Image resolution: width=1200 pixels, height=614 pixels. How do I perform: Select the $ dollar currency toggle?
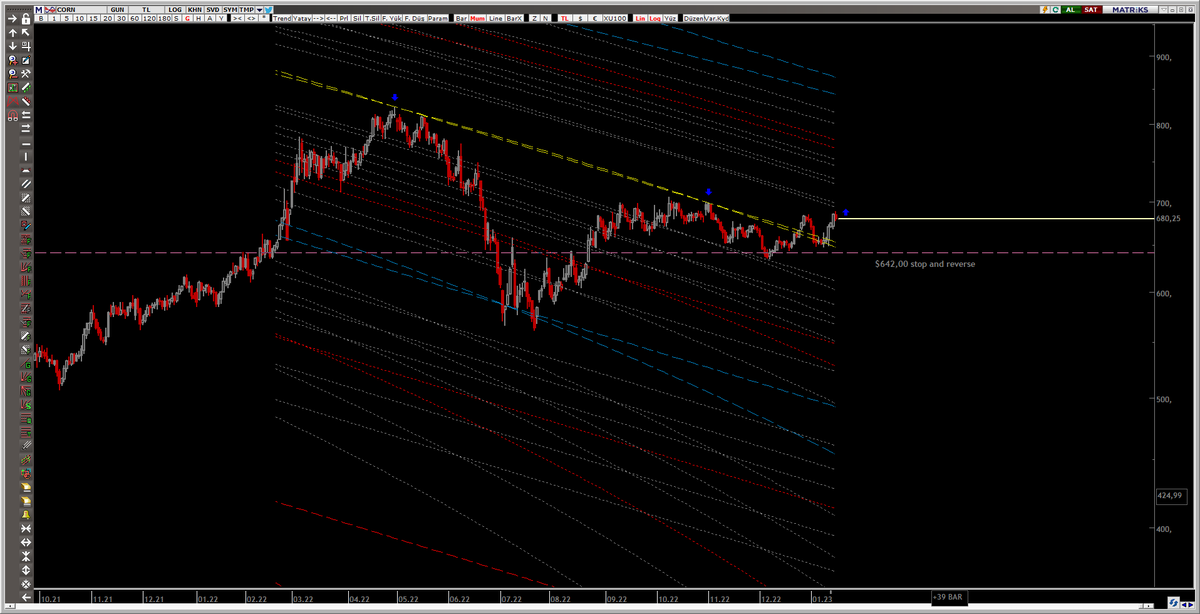(x=580, y=19)
